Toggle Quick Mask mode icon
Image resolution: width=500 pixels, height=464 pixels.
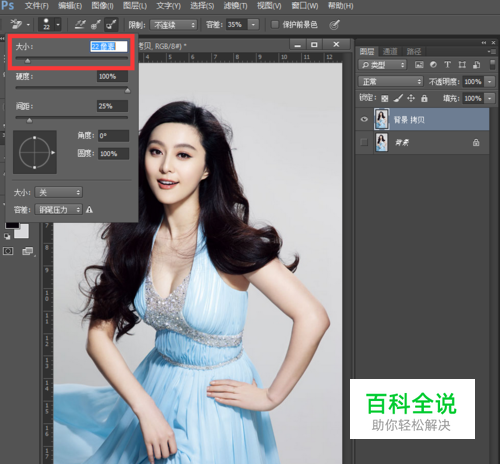click(x=8, y=251)
